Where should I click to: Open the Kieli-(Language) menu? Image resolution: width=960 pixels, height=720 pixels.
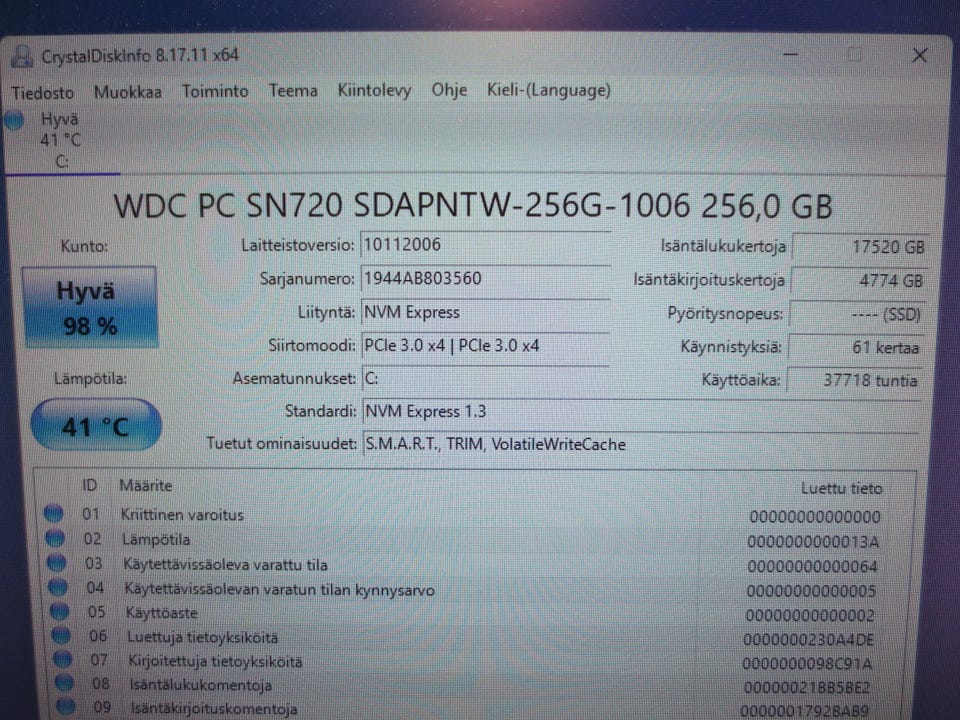[549, 90]
